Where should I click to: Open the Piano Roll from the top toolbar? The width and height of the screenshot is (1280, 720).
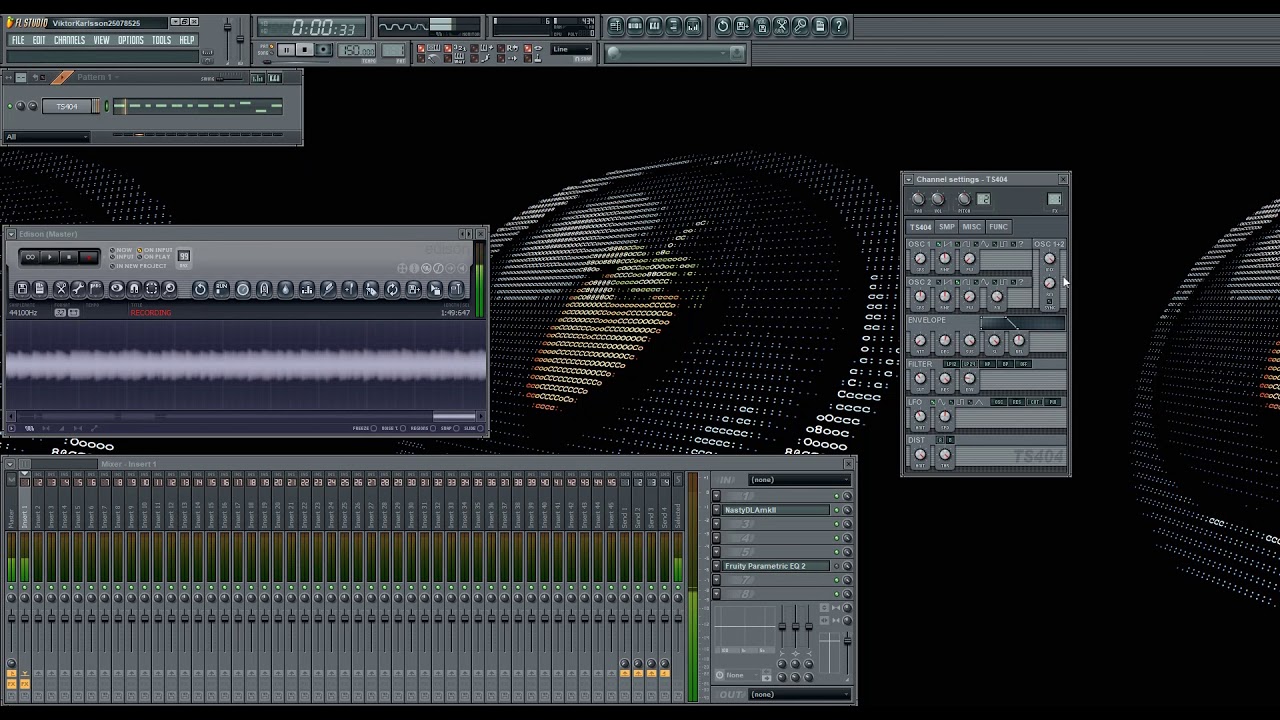654,26
